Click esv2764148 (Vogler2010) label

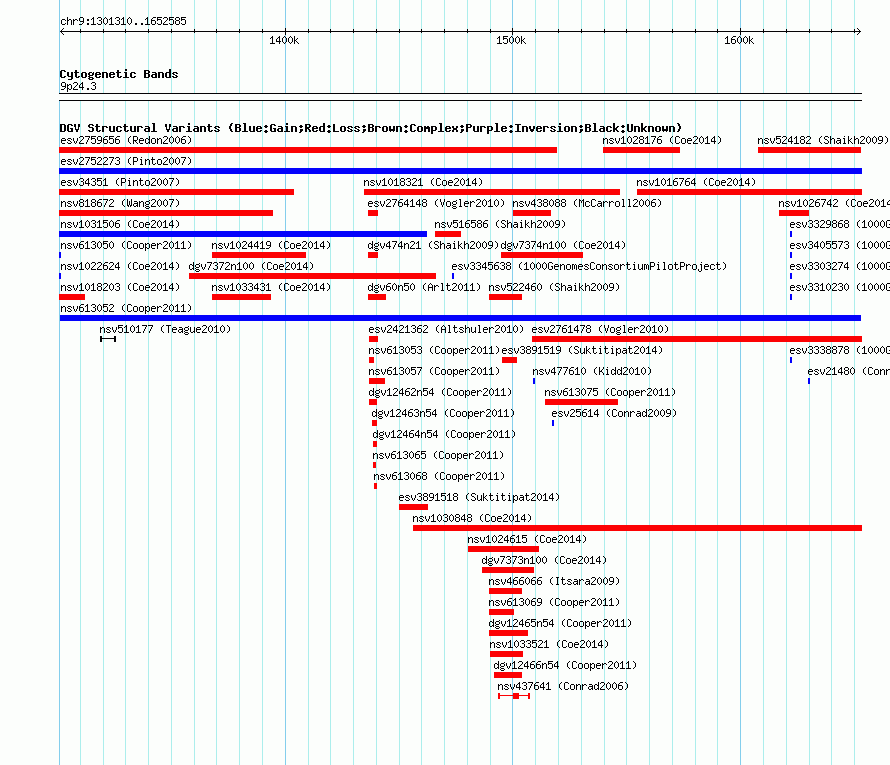coord(436,203)
